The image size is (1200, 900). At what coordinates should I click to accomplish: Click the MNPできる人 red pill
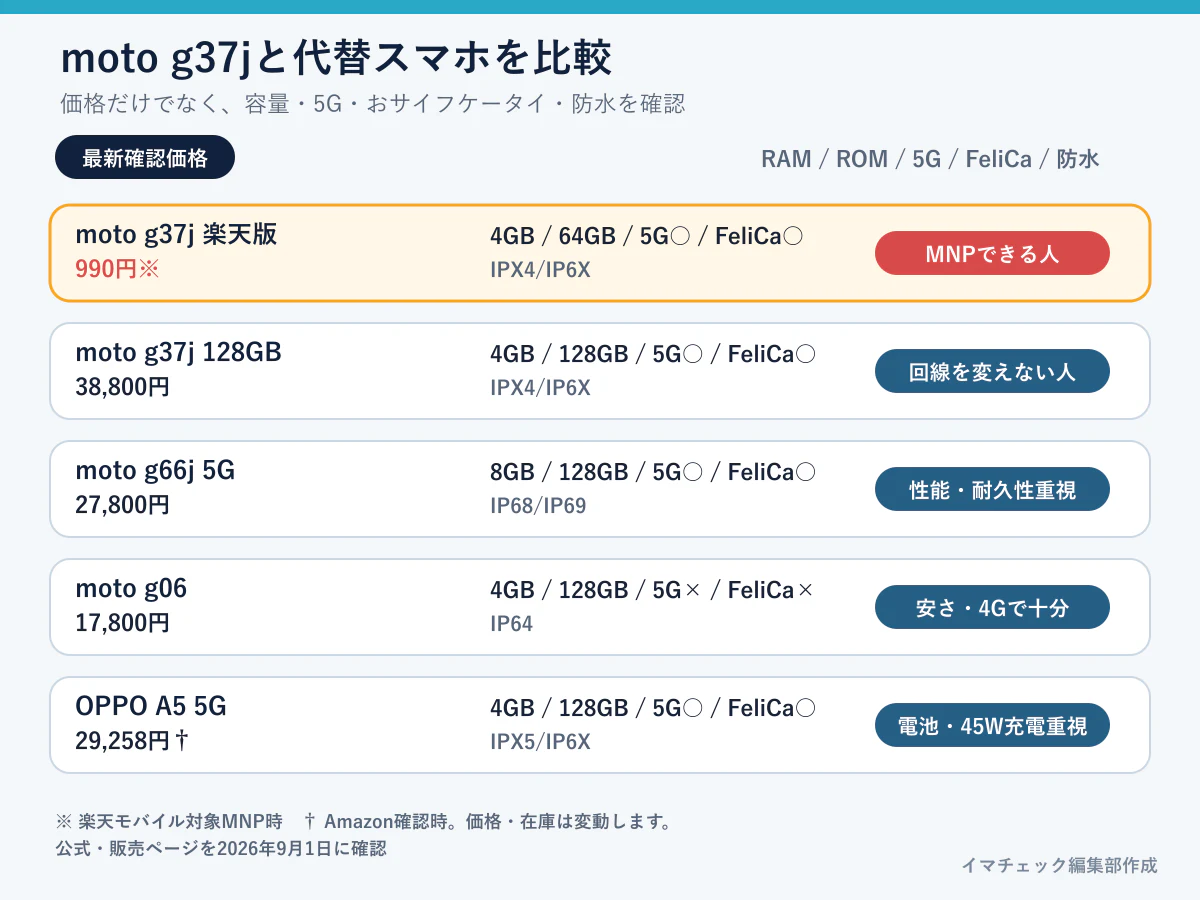[992, 253]
